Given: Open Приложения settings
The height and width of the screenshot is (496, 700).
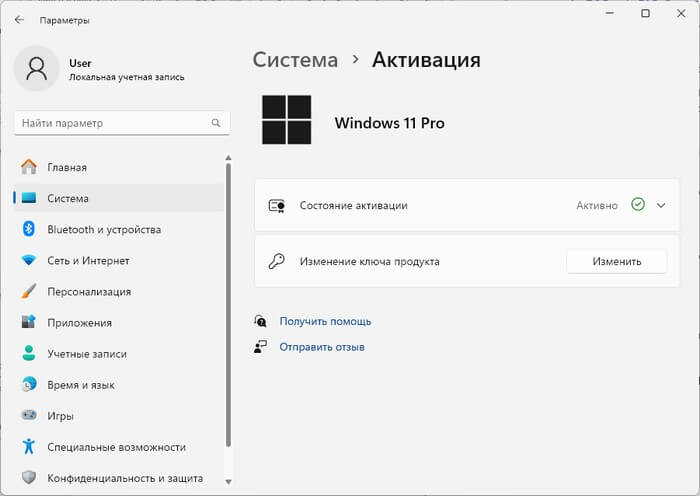Looking at the screenshot, I should pyautogui.click(x=119, y=322).
